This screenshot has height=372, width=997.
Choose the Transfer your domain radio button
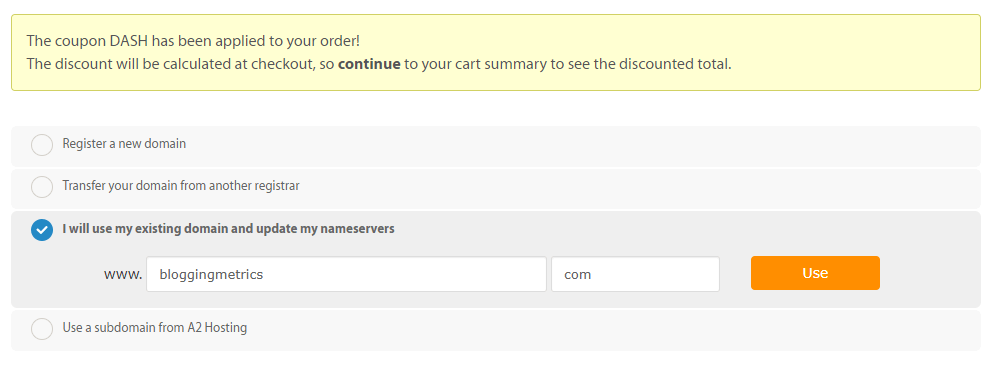click(42, 187)
